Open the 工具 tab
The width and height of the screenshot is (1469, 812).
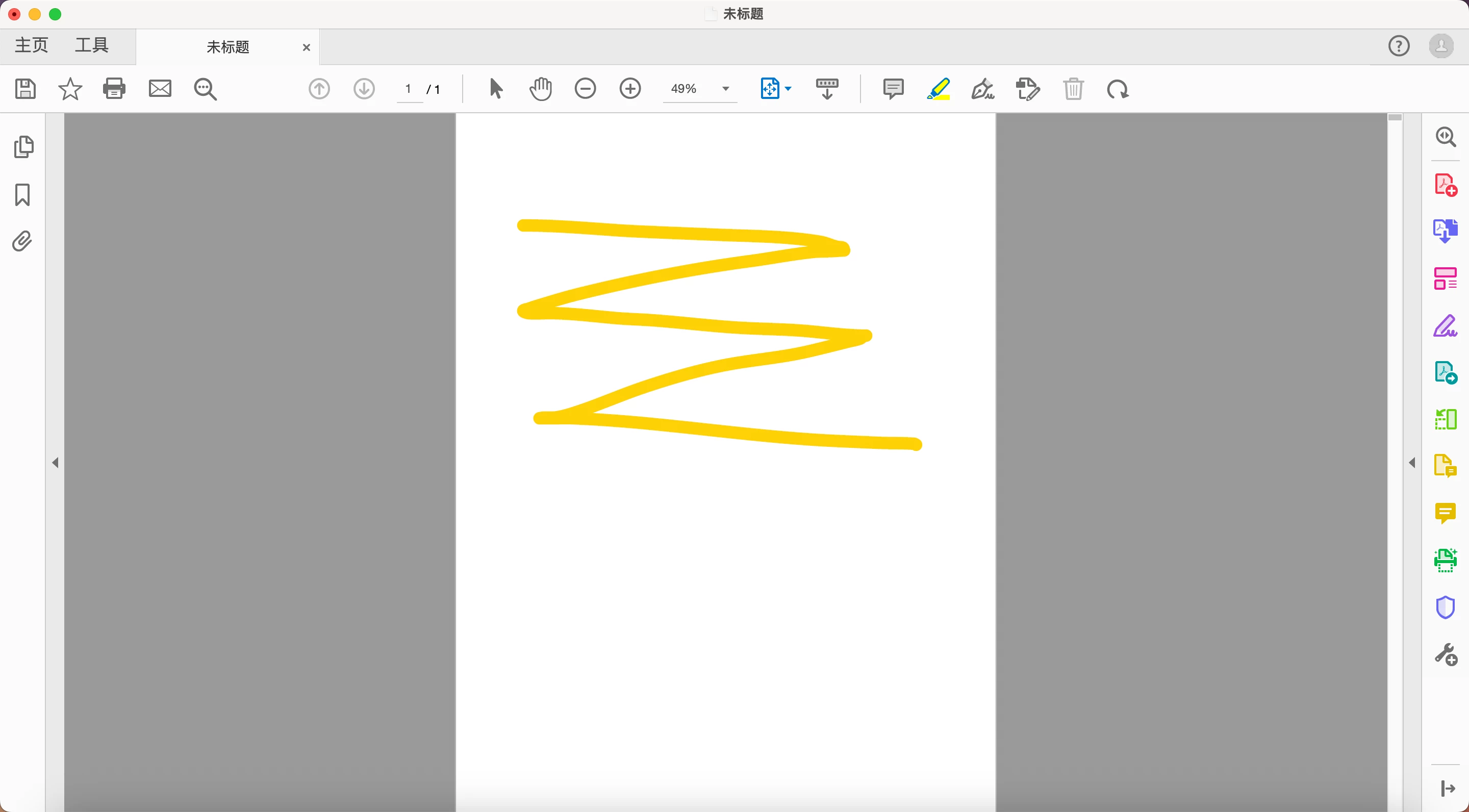click(x=92, y=45)
